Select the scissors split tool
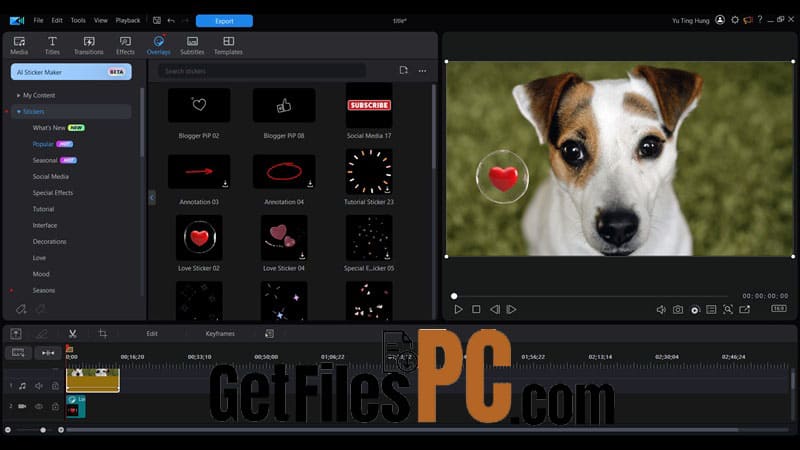 pyautogui.click(x=72, y=334)
